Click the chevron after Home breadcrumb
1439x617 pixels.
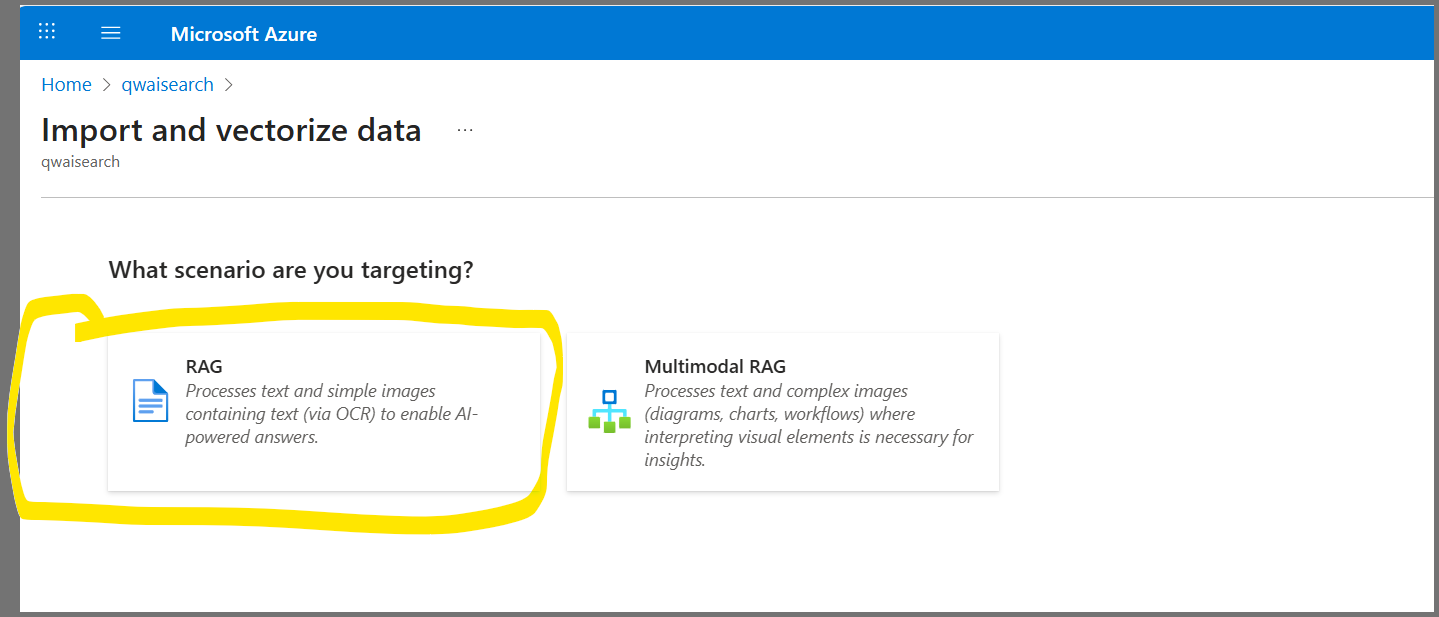(107, 85)
